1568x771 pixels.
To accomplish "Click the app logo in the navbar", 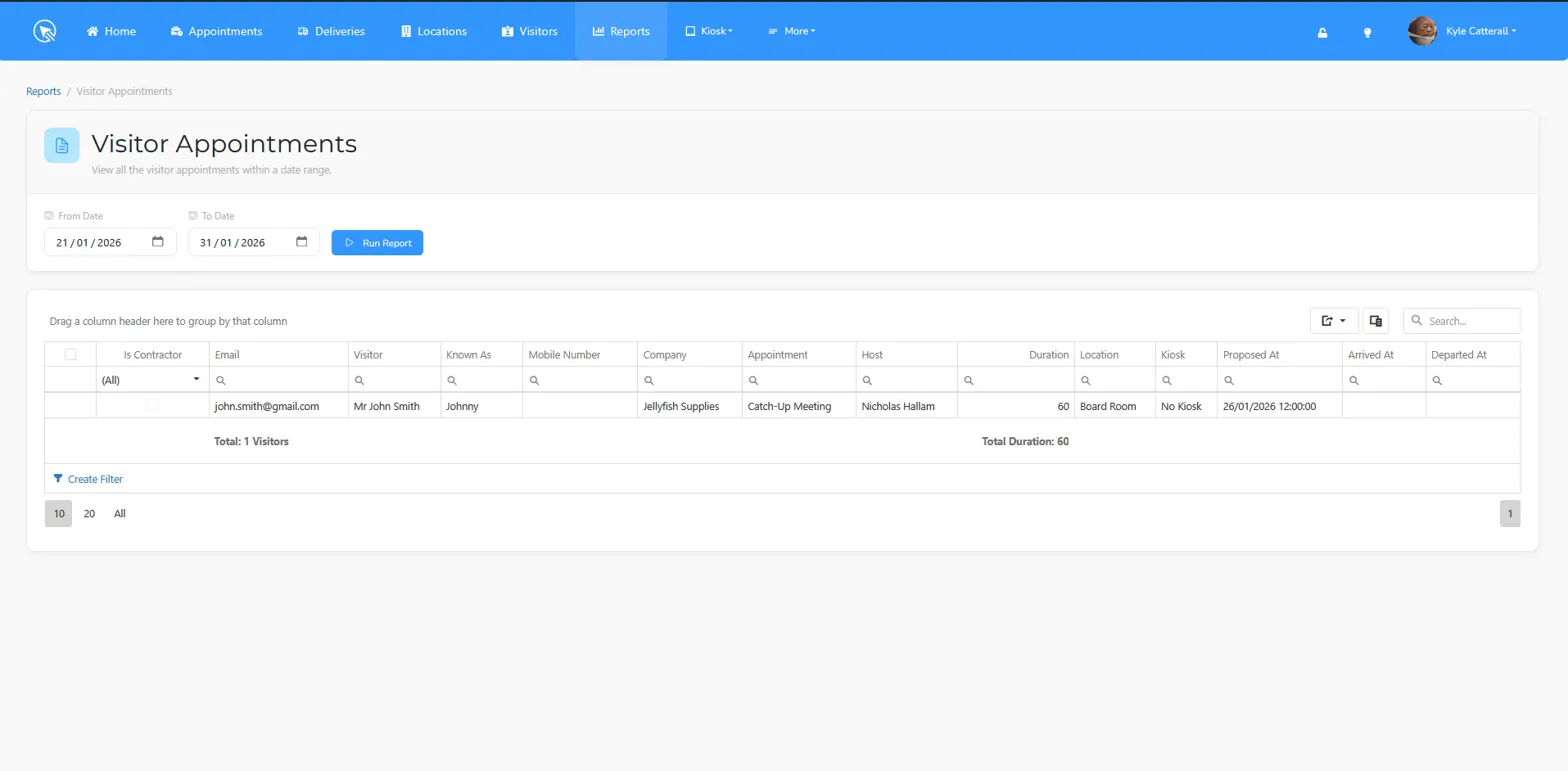I will pos(45,31).
